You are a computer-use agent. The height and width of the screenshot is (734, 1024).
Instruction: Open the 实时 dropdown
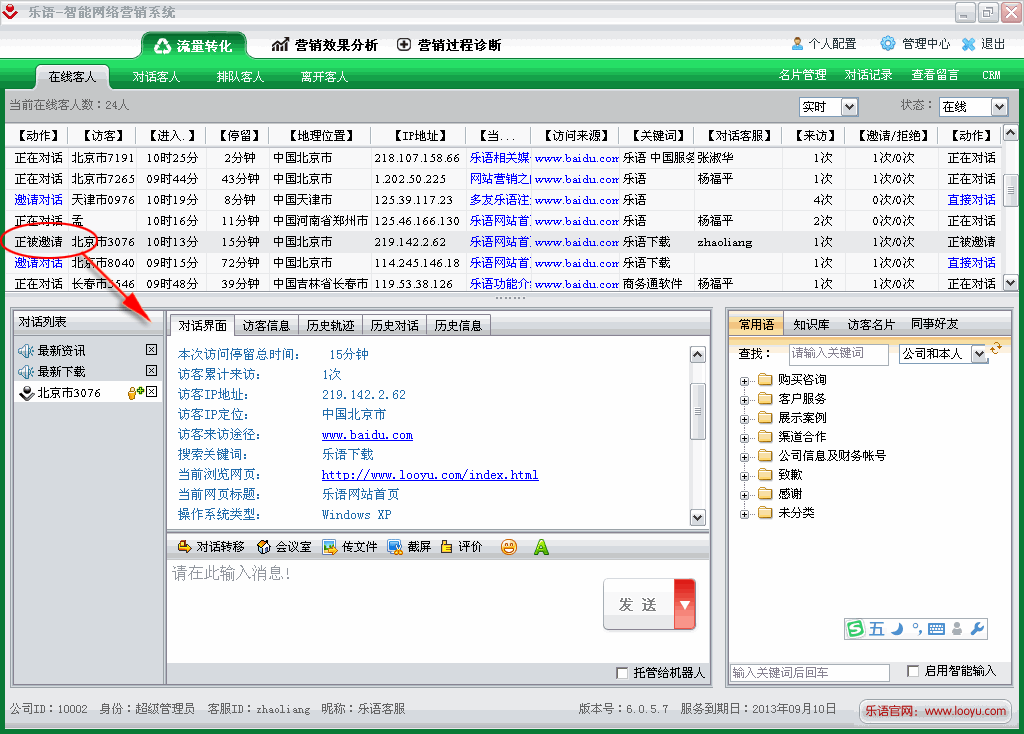[x=849, y=106]
